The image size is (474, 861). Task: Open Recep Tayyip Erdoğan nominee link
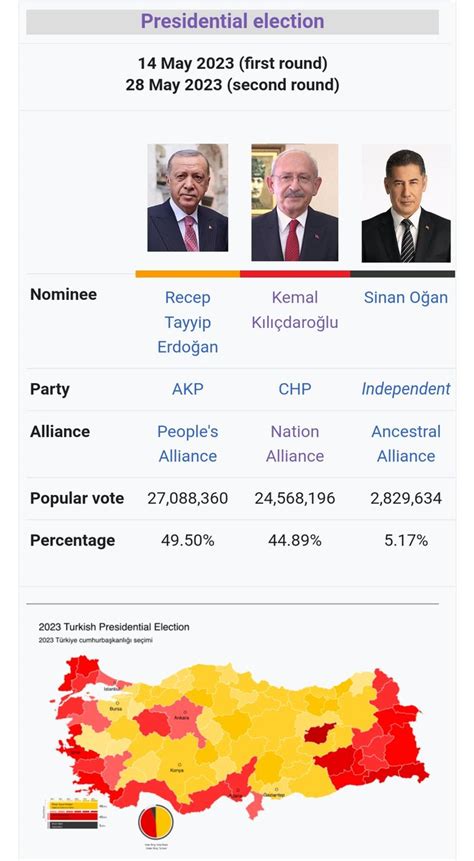[188, 322]
